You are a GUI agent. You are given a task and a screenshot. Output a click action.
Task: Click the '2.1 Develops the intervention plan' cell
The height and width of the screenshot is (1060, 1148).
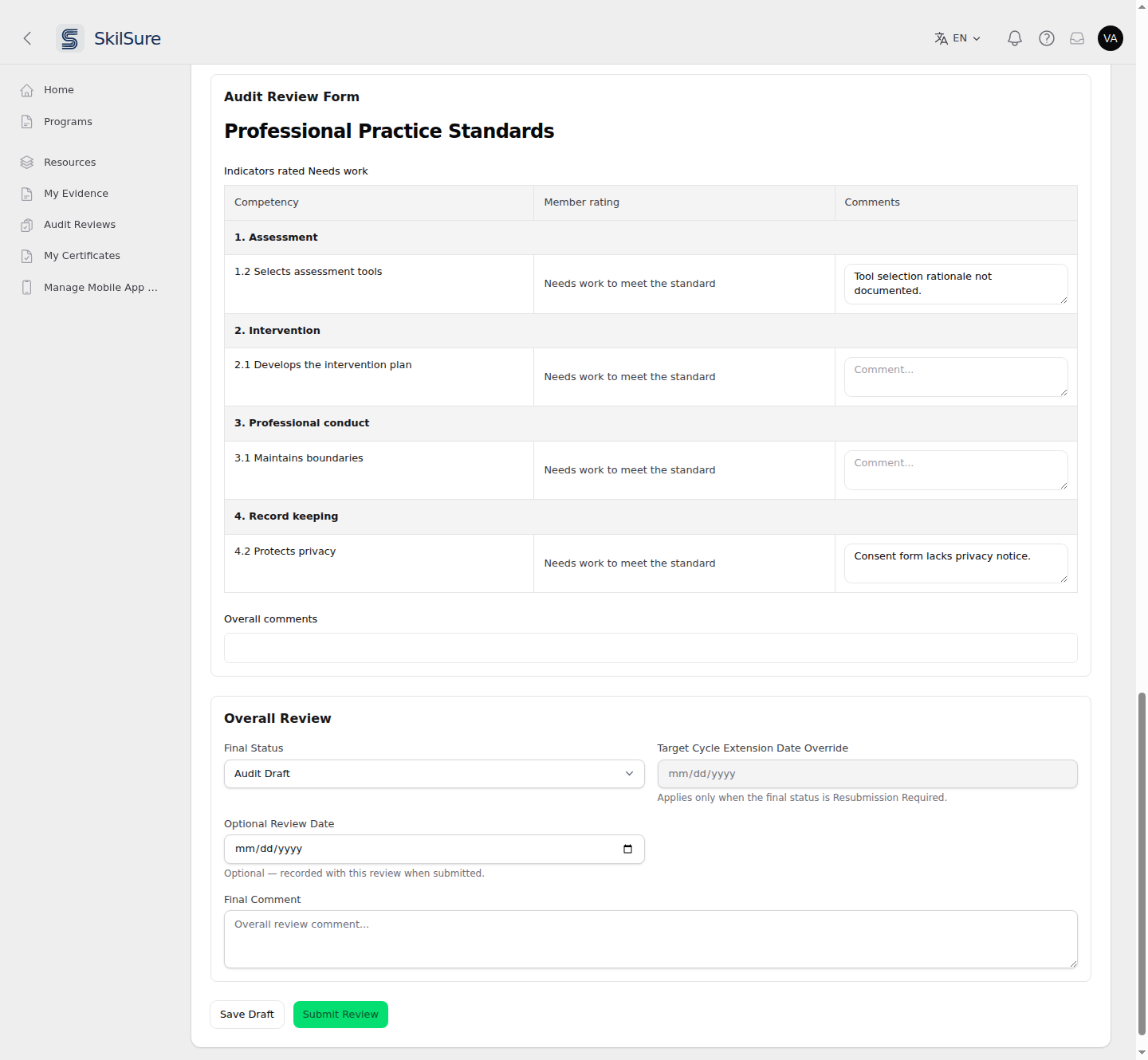(x=379, y=377)
